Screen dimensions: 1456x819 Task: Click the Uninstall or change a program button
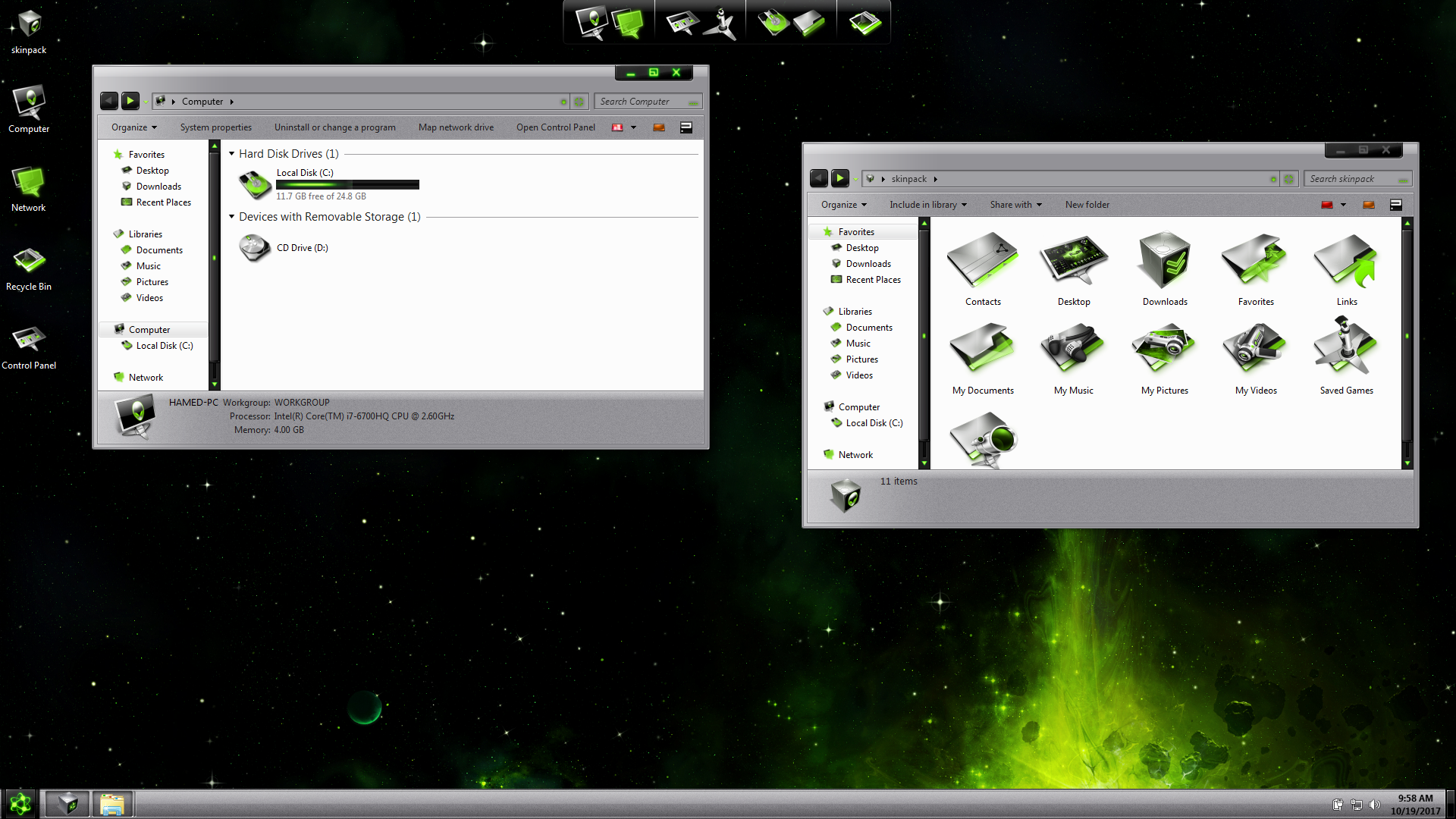point(334,127)
